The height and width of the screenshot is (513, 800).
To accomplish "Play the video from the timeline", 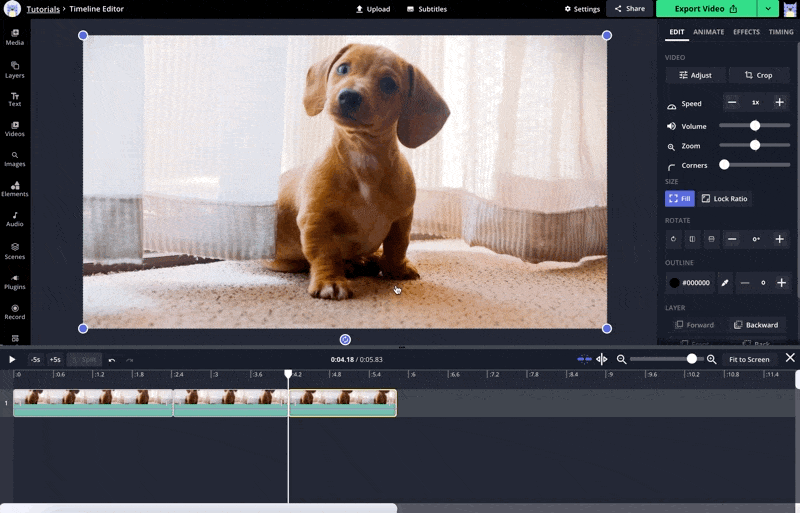I will [12, 359].
